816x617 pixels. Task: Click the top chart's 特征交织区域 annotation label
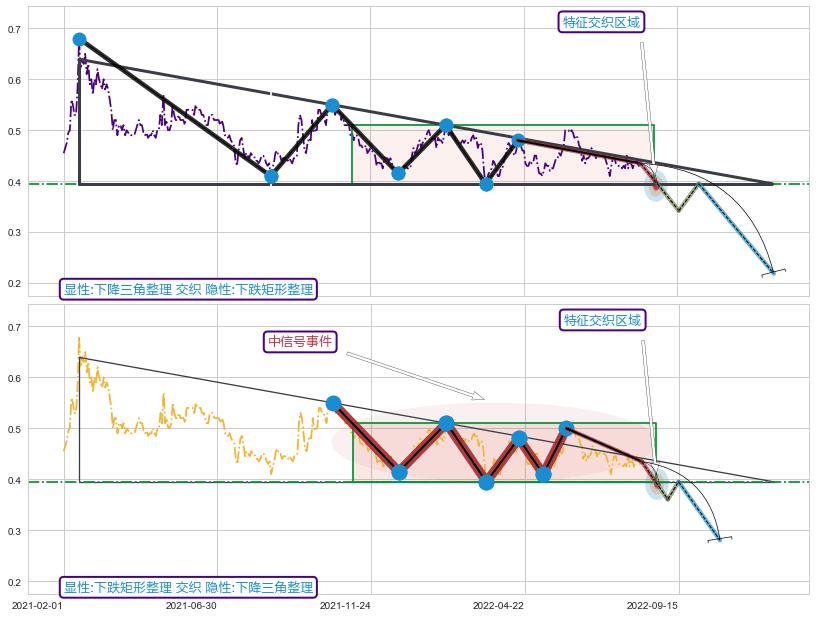[601, 22]
